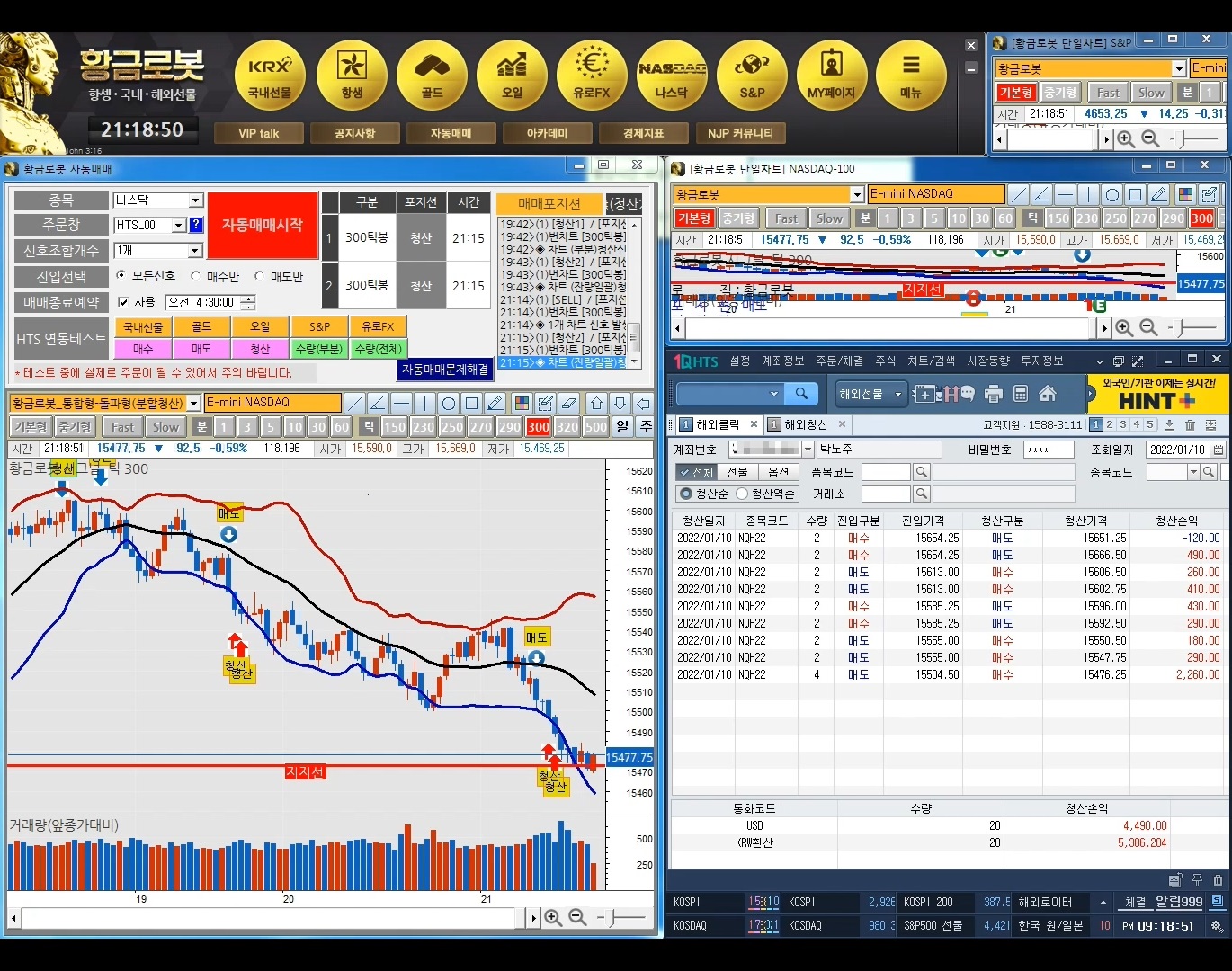
Task: Open 계좌정보 menu in 1Q HTS
Action: 783,361
